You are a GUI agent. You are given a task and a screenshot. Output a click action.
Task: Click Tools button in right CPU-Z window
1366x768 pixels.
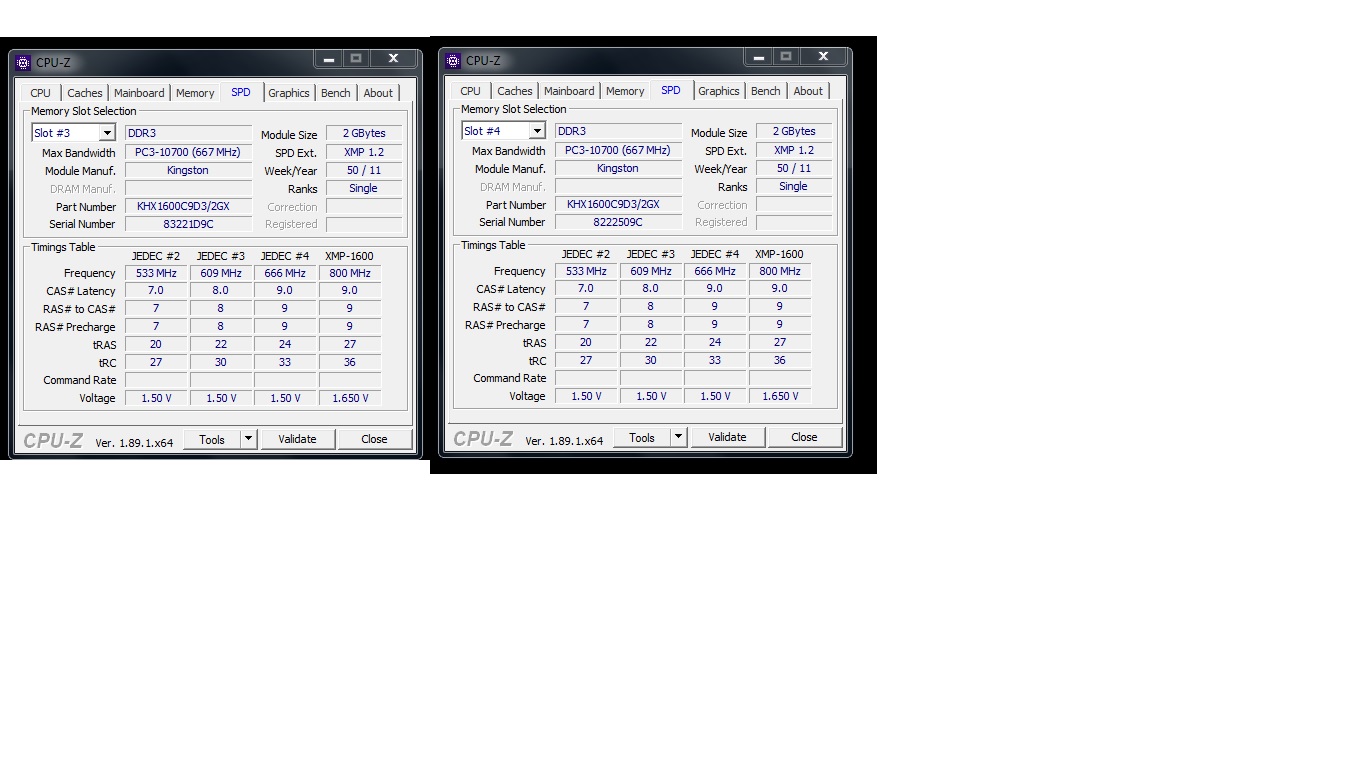click(642, 437)
